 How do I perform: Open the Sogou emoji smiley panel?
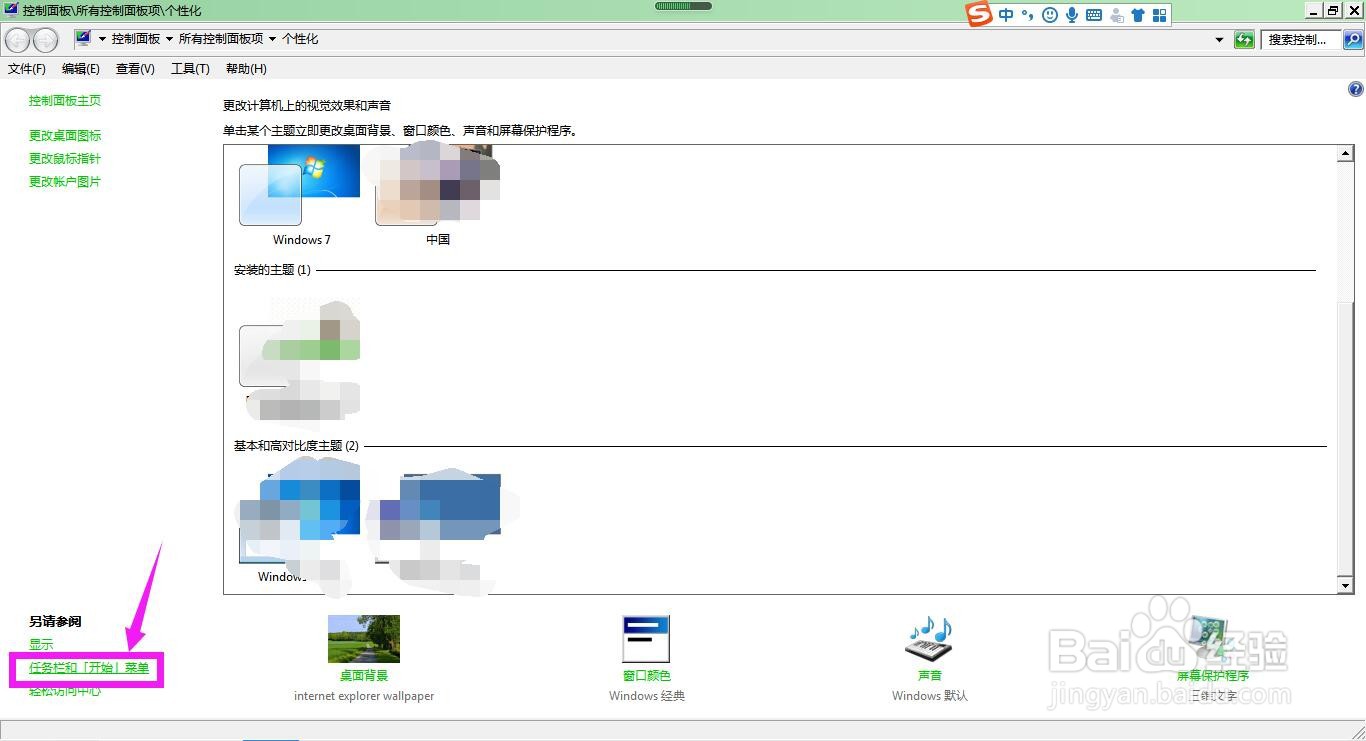click(x=1050, y=15)
